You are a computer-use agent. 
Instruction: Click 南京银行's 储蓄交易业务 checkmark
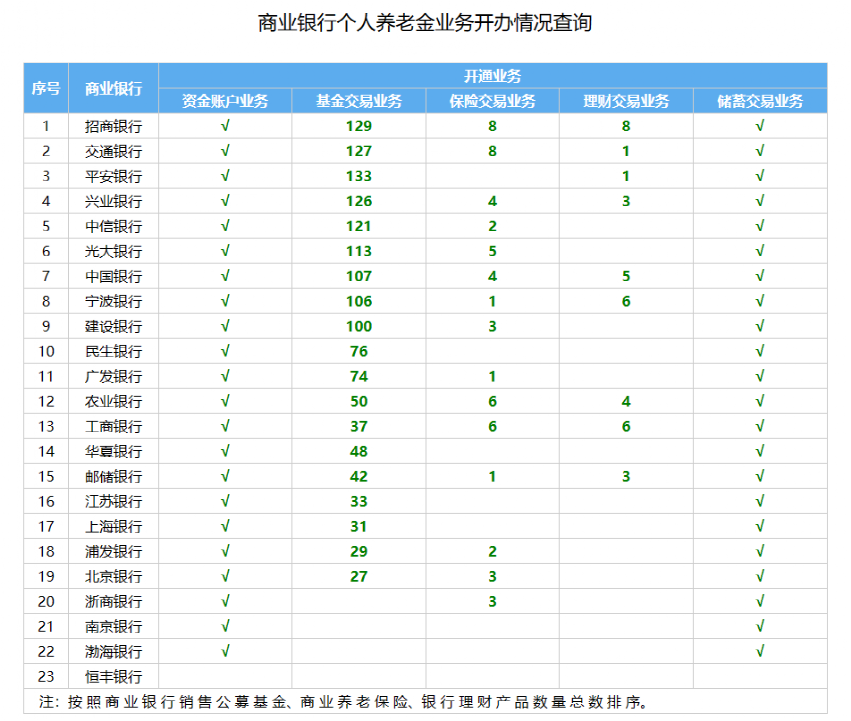(761, 626)
